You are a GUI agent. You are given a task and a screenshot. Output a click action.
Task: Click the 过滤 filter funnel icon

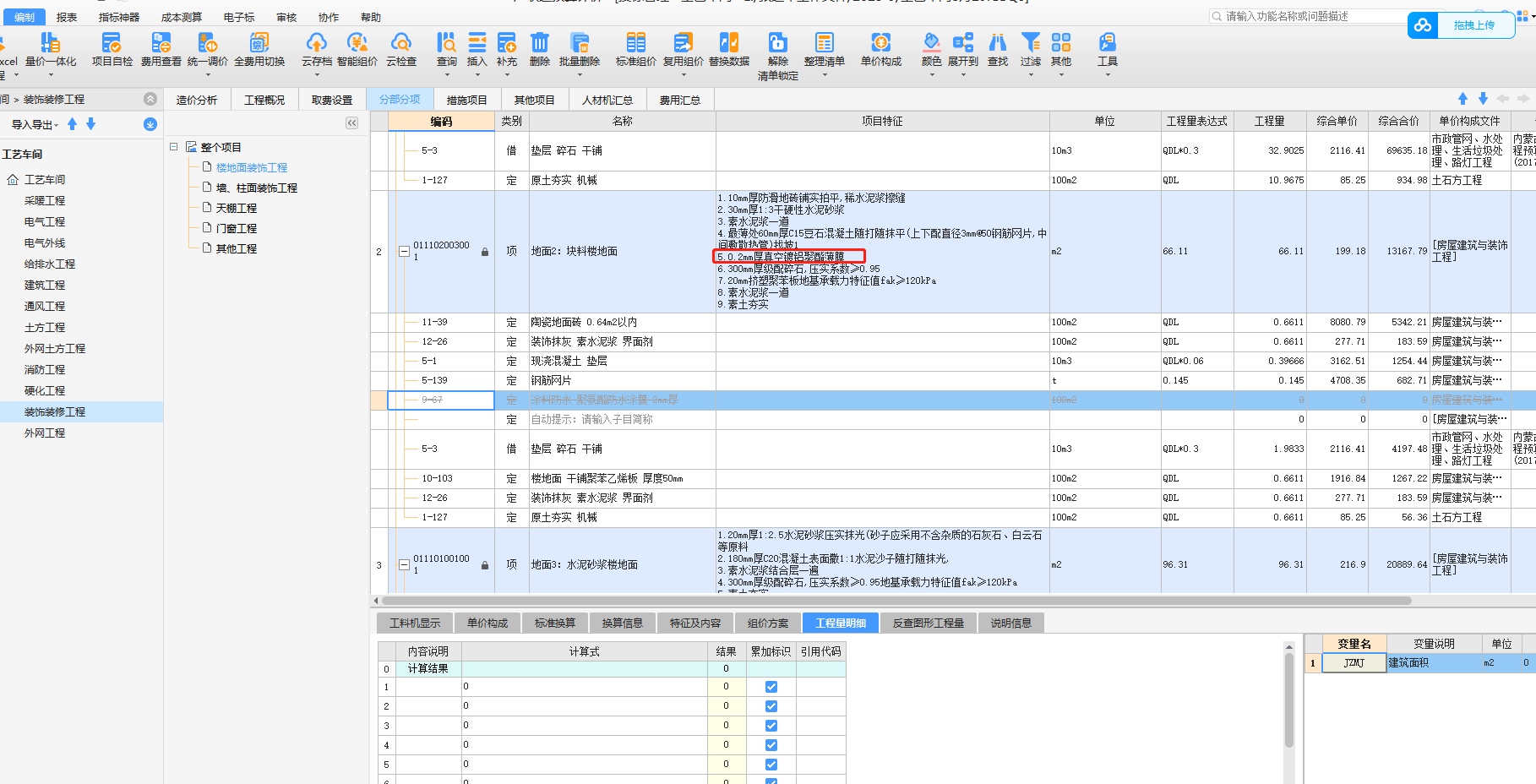1031,42
